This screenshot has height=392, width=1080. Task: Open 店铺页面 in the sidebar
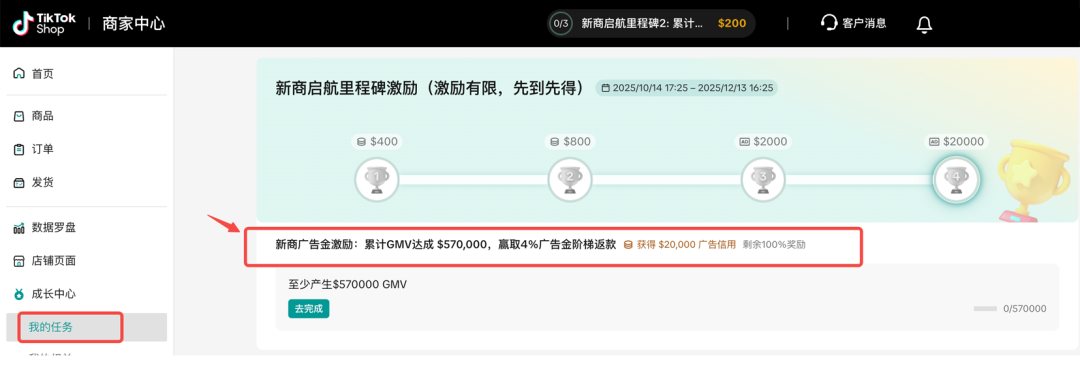[x=54, y=261]
